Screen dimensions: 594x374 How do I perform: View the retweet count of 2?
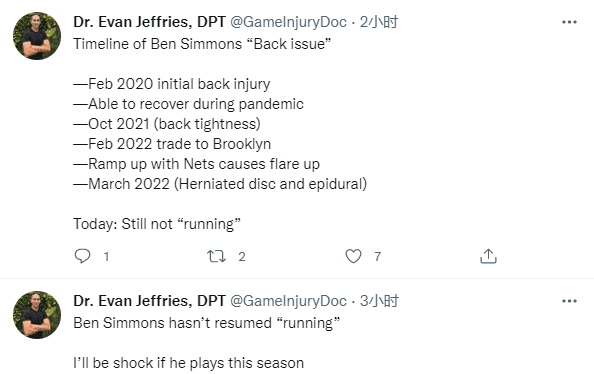click(242, 257)
